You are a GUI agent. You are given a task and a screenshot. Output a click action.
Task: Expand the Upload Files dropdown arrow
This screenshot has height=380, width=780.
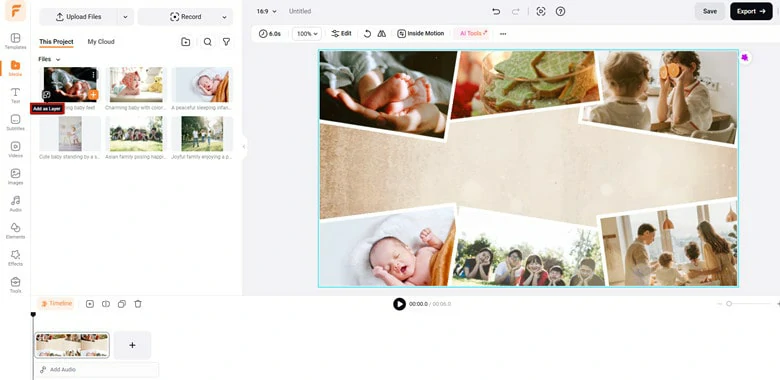(125, 16)
